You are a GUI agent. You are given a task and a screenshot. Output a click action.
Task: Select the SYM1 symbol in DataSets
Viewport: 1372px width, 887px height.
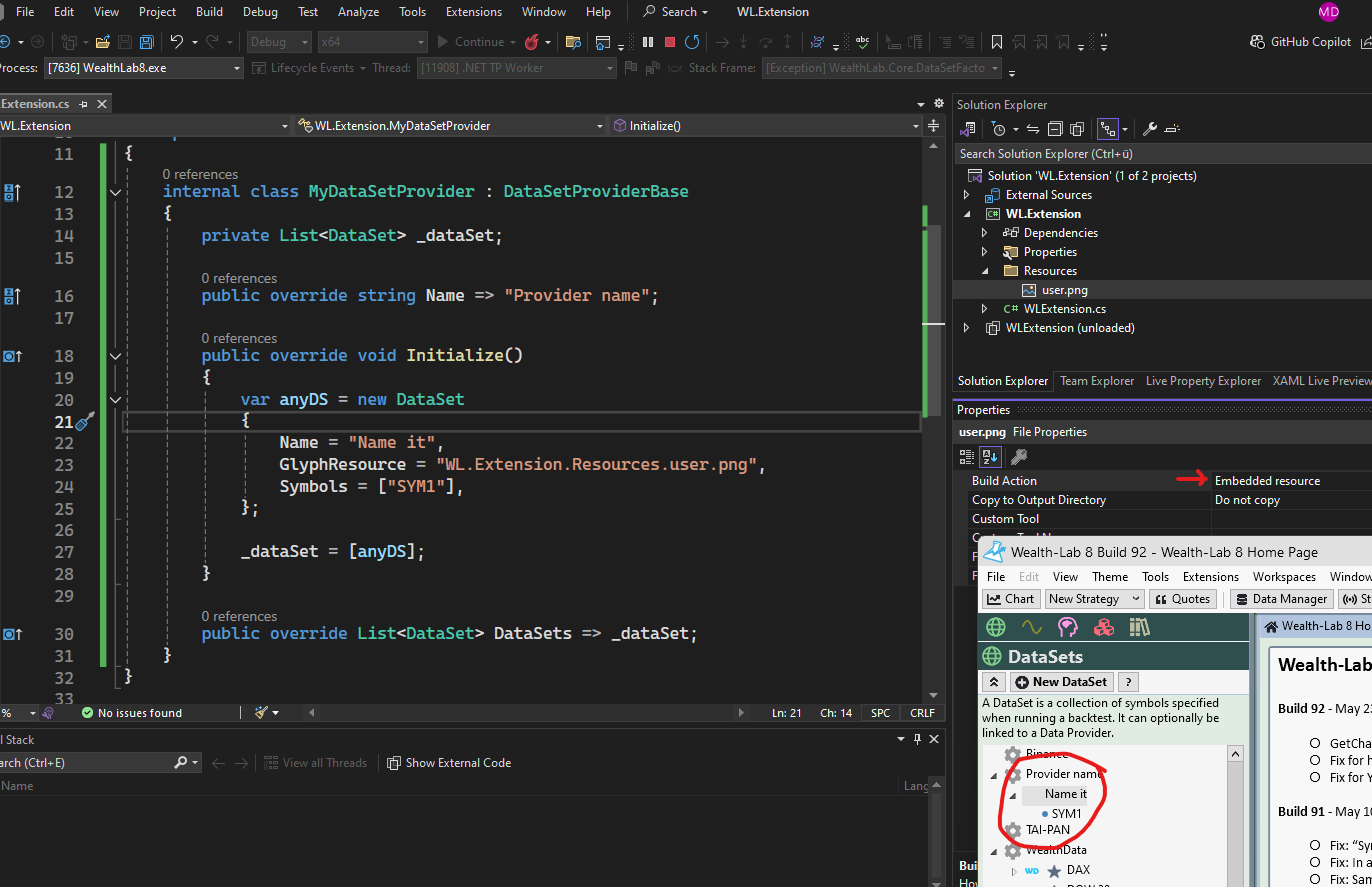(x=1066, y=814)
